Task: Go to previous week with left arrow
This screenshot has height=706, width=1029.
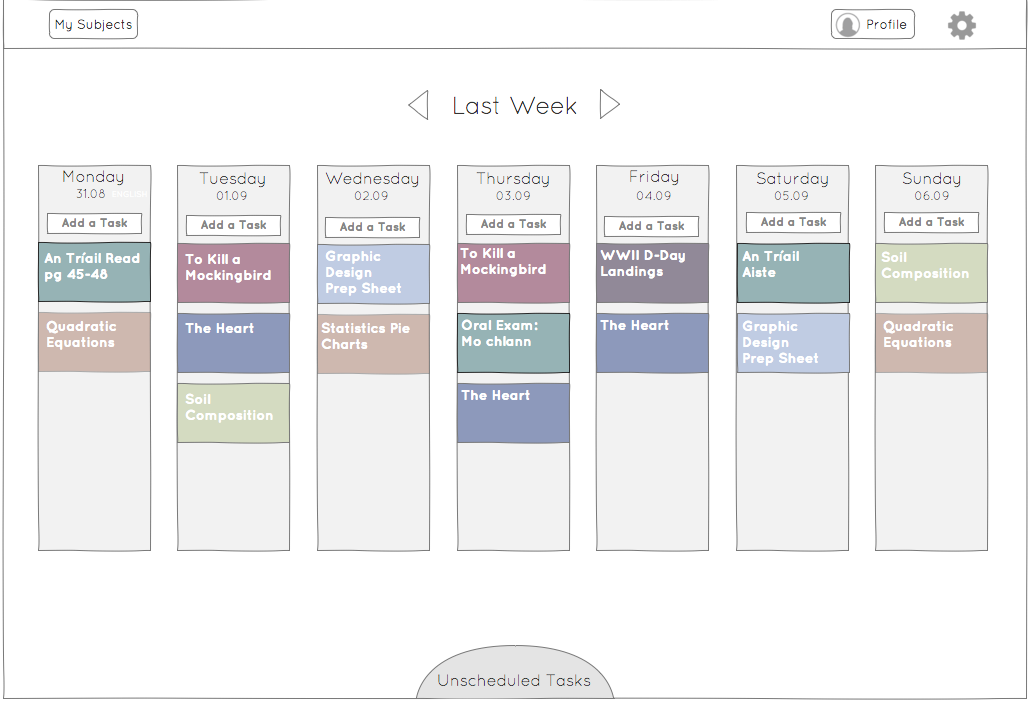Action: pyautogui.click(x=419, y=105)
